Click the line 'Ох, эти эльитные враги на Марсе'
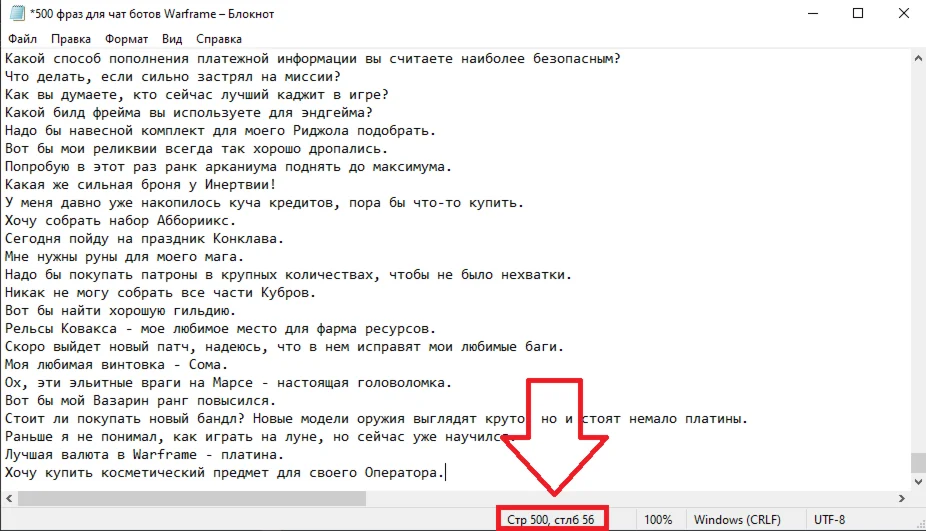 229,383
